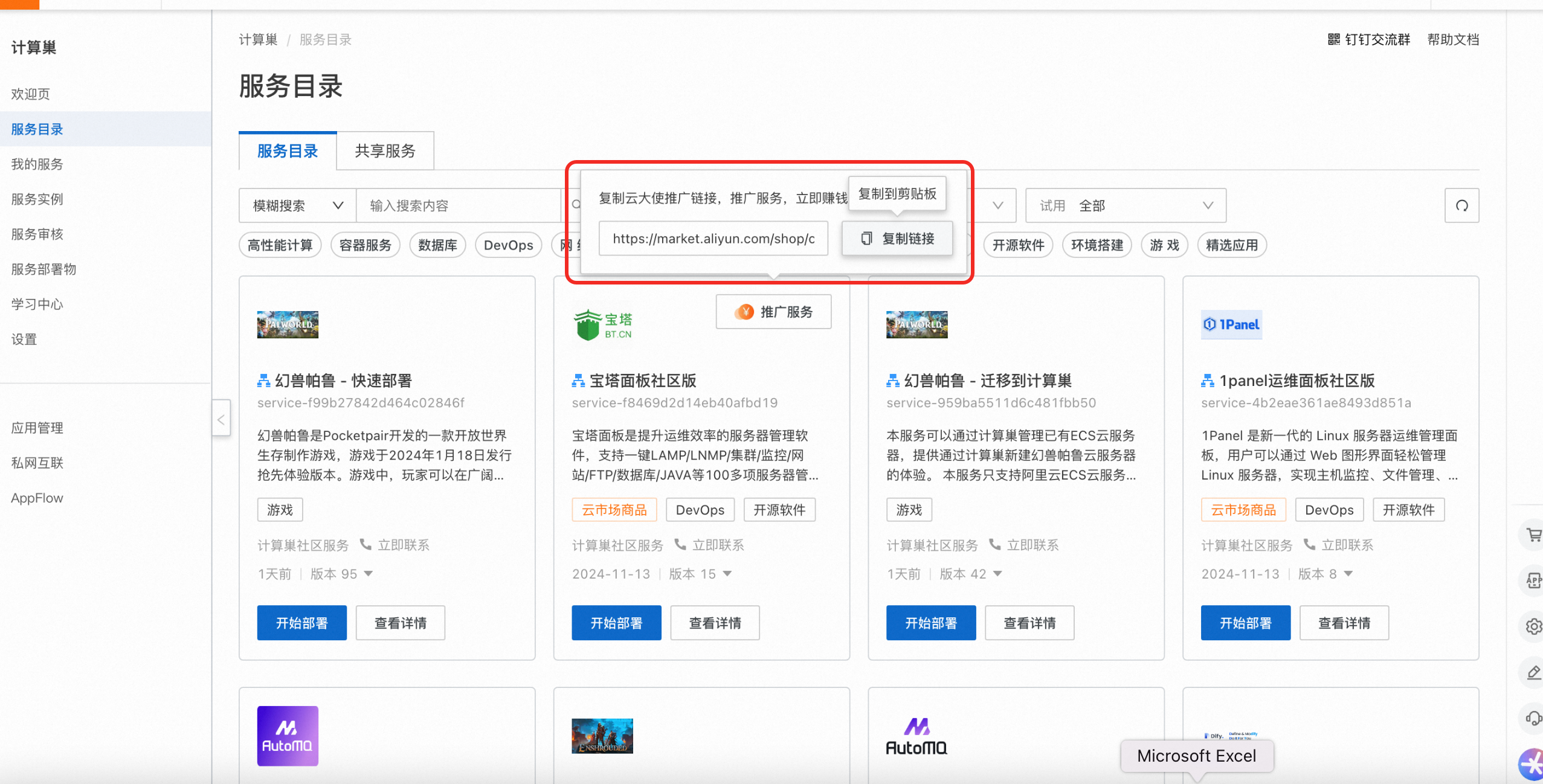Click the search magnifier icon
This screenshot has width=1543, height=784.
click(x=576, y=205)
